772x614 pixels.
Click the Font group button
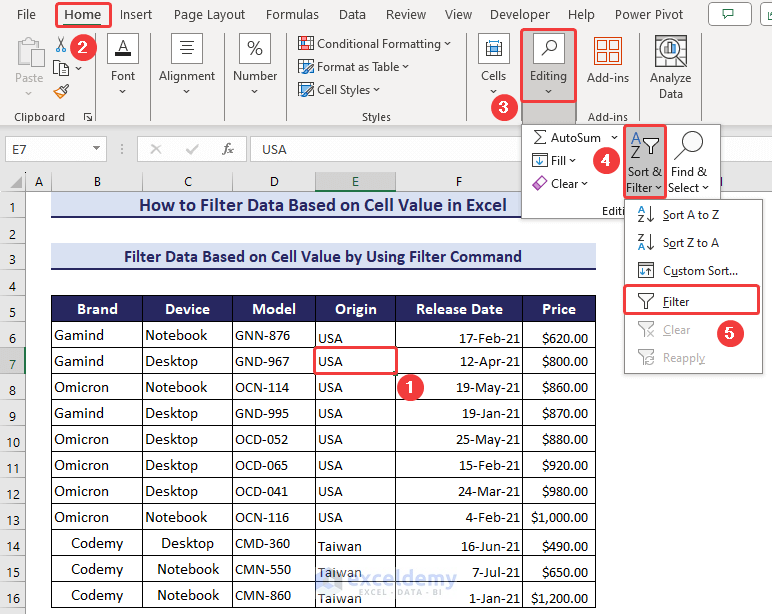click(x=123, y=66)
